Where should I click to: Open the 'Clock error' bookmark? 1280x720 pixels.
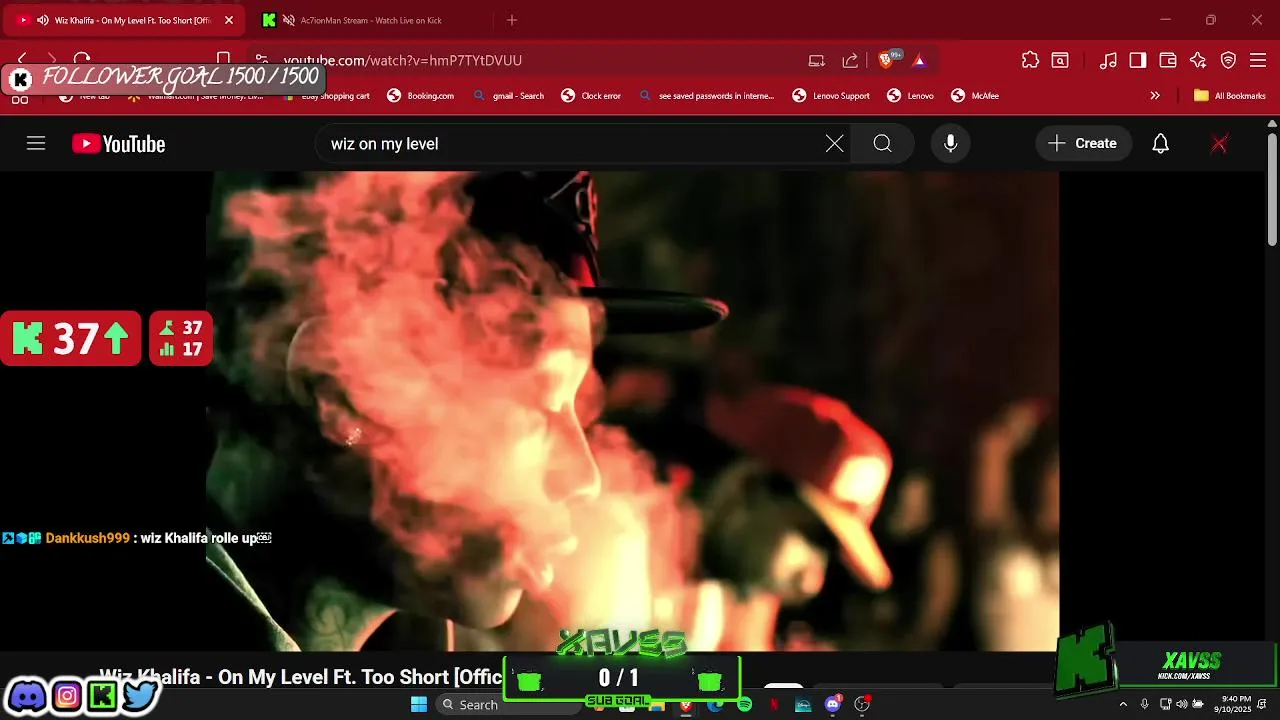(591, 96)
